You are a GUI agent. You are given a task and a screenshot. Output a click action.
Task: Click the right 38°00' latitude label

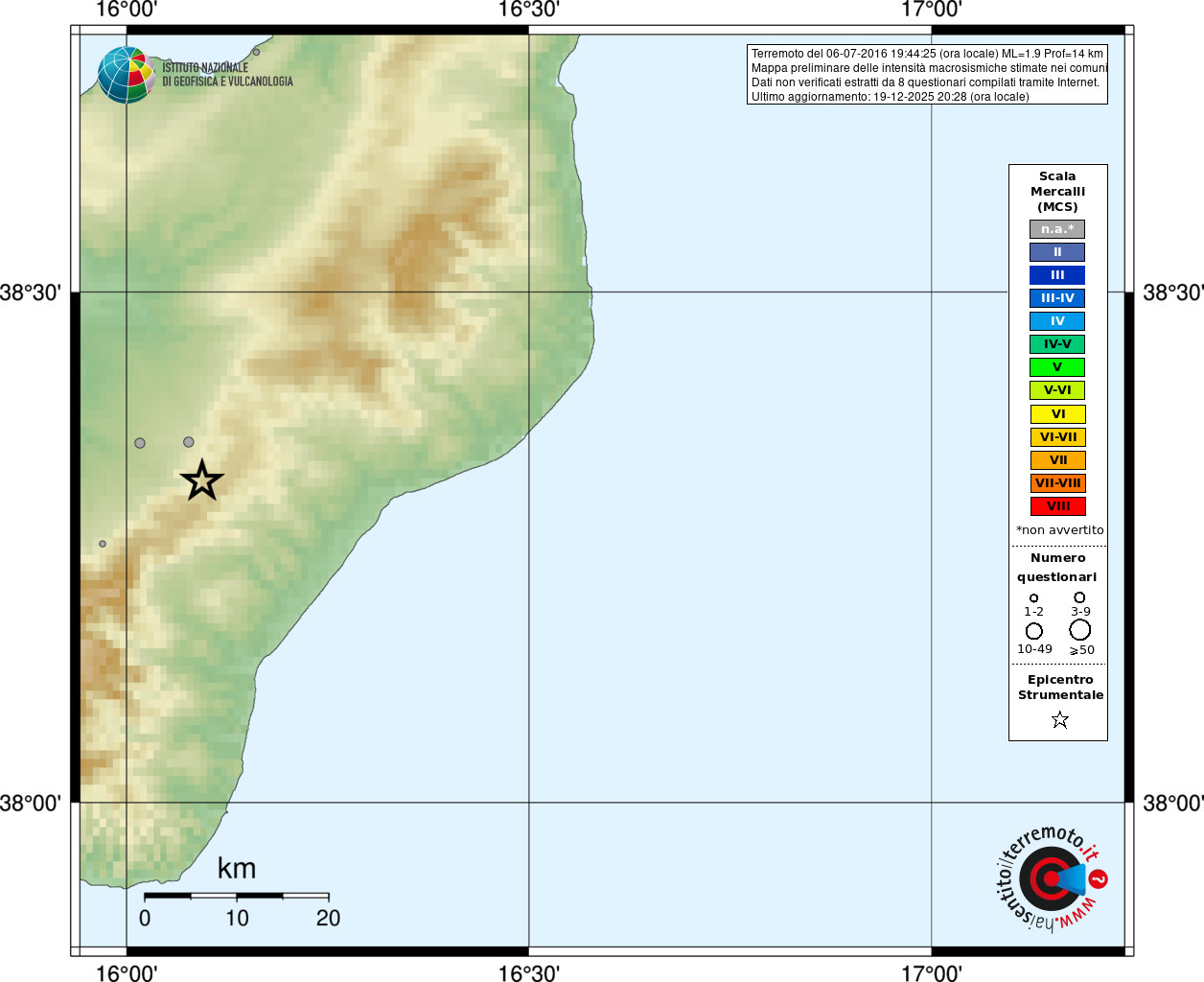[1173, 803]
